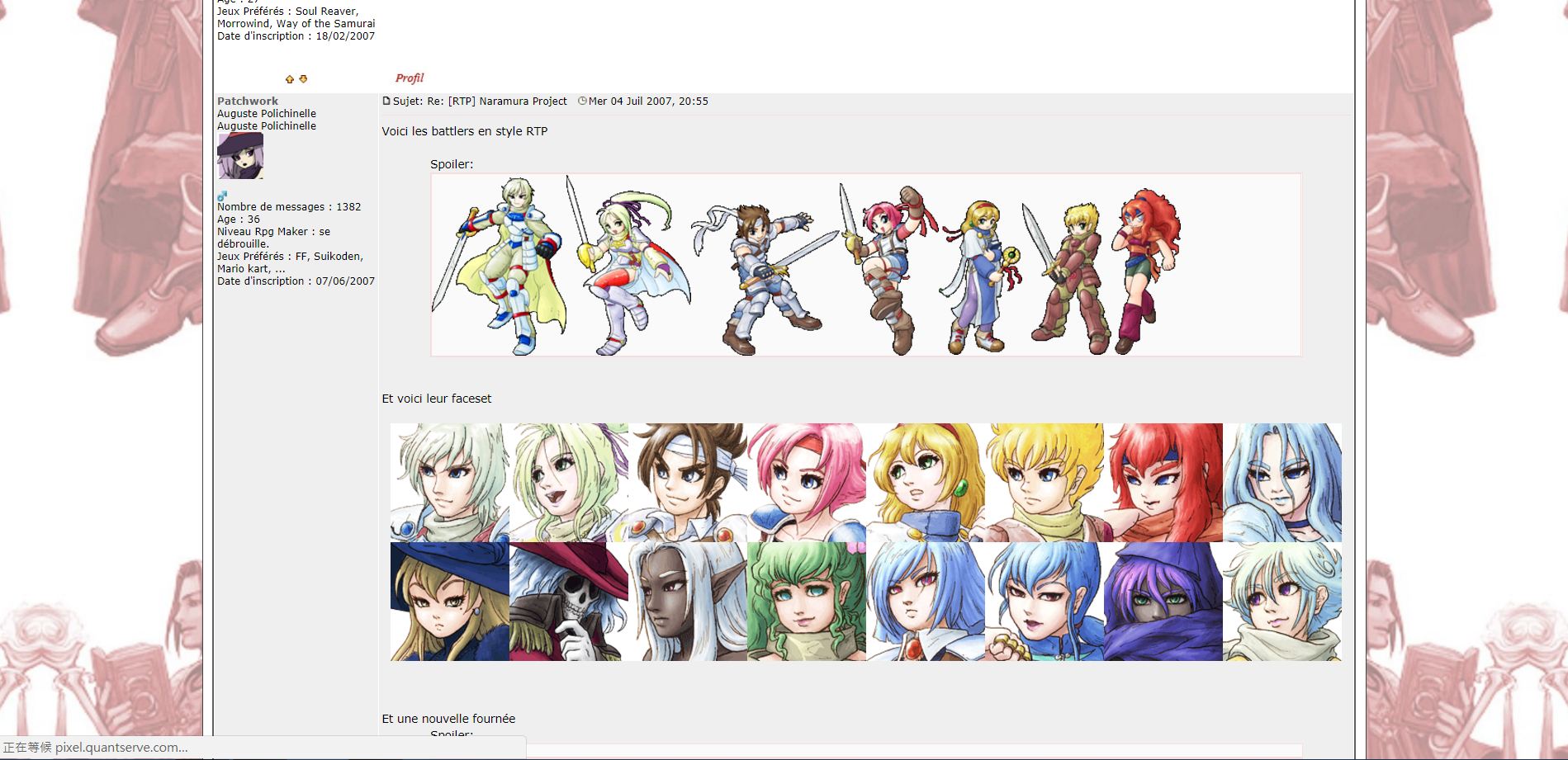Viewport: 1568px width, 760px height.
Task: Click the white-armored knight battler sprite
Action: (x=498, y=266)
